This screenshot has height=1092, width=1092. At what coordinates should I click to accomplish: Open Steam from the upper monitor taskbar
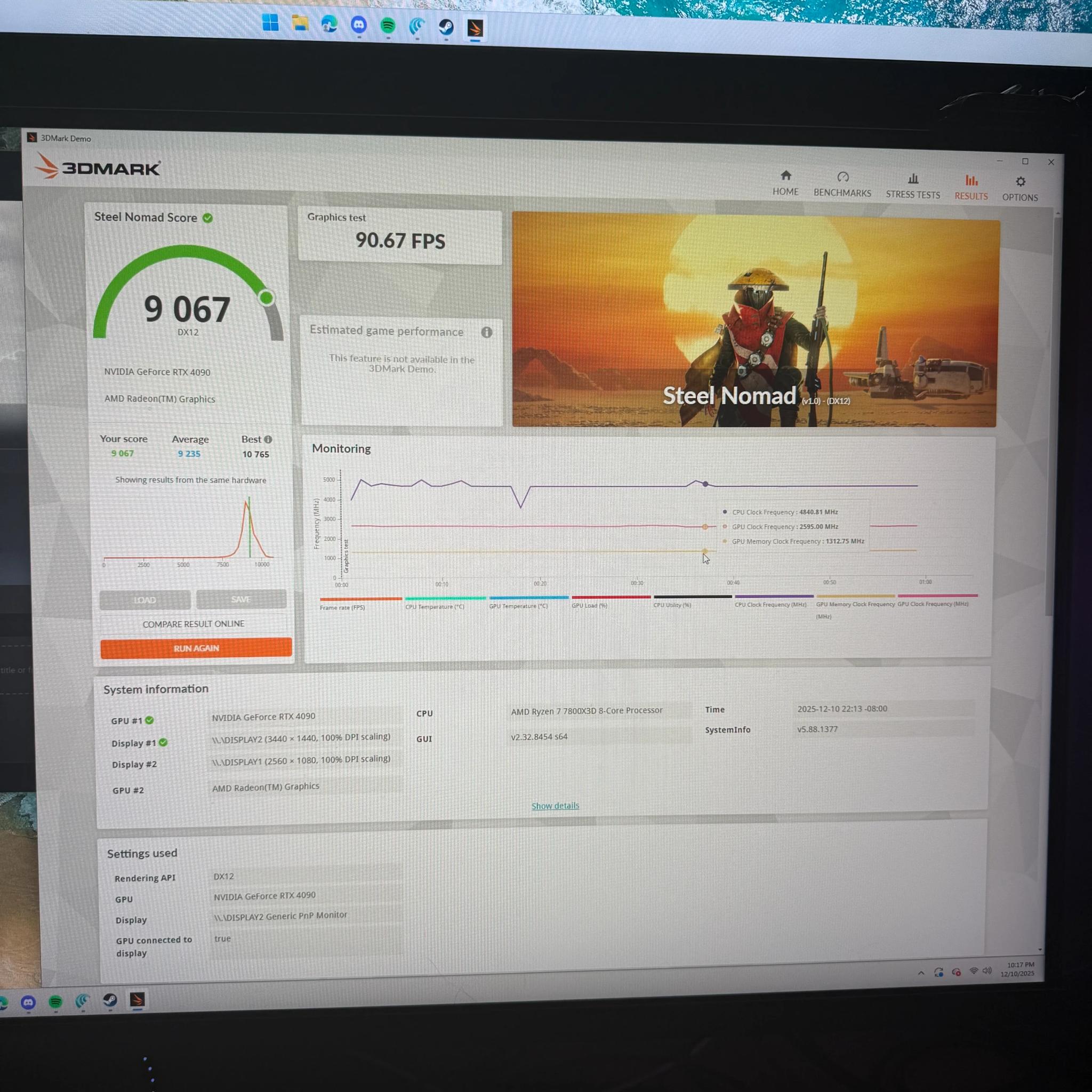[x=446, y=27]
